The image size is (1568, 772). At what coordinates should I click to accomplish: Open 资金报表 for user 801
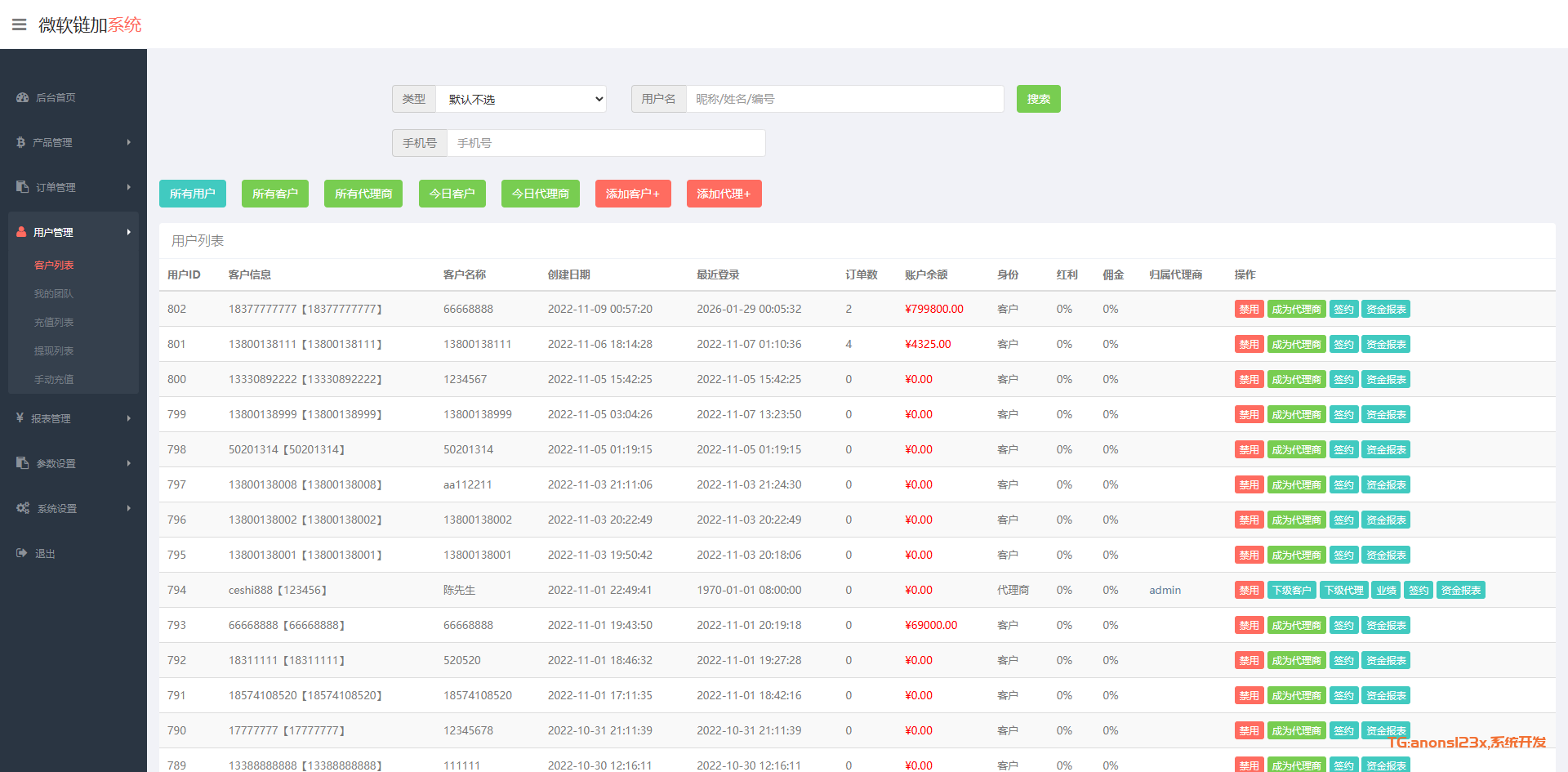1386,344
